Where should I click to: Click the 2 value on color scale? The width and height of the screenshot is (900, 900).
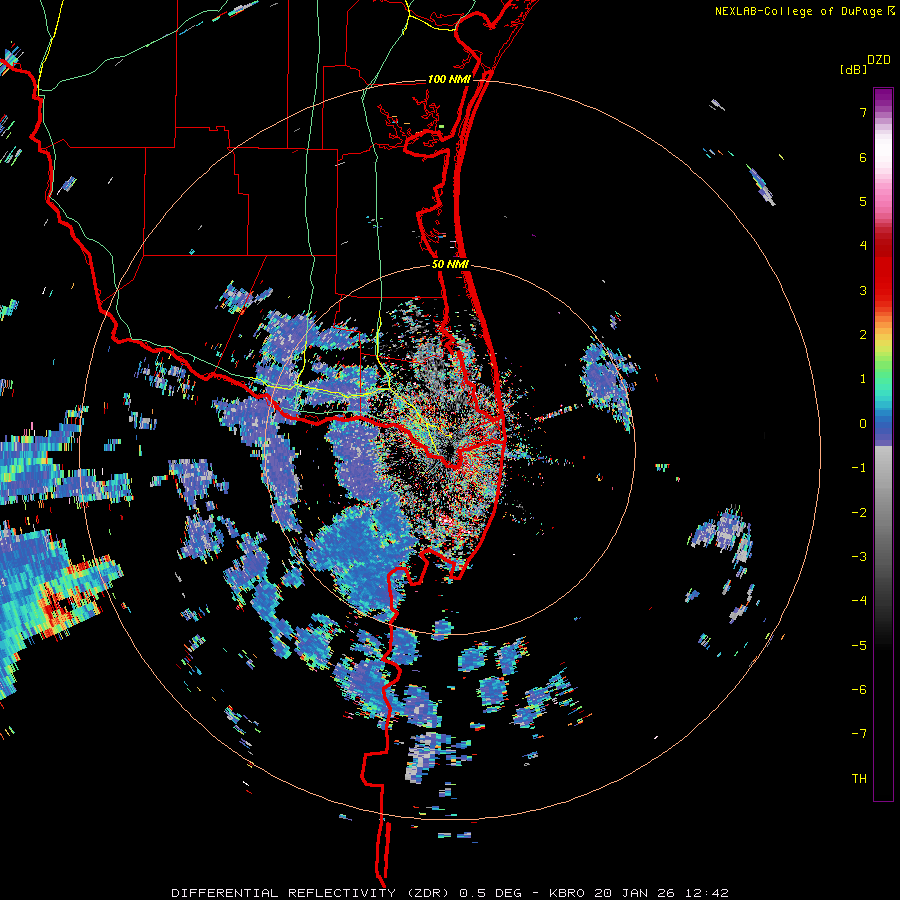(x=863, y=335)
